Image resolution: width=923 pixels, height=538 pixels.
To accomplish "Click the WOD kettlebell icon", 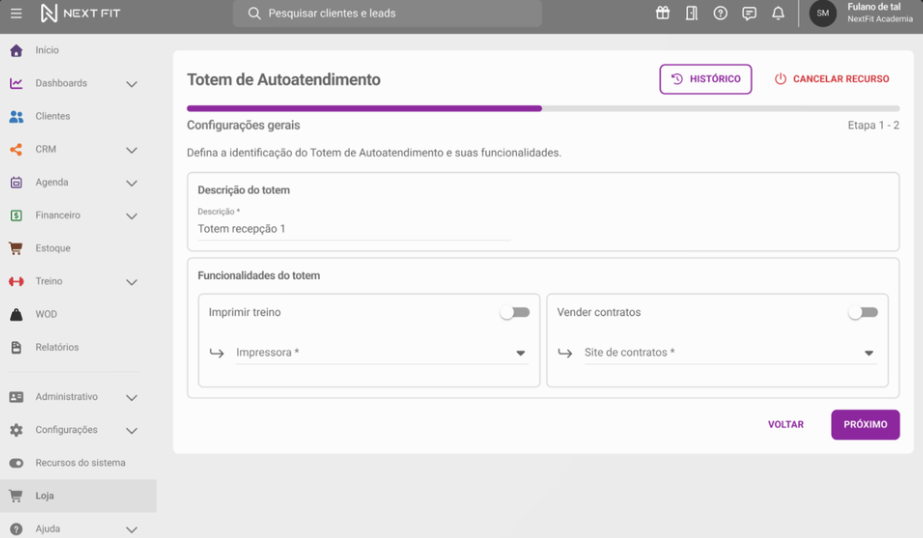I will (x=16, y=314).
